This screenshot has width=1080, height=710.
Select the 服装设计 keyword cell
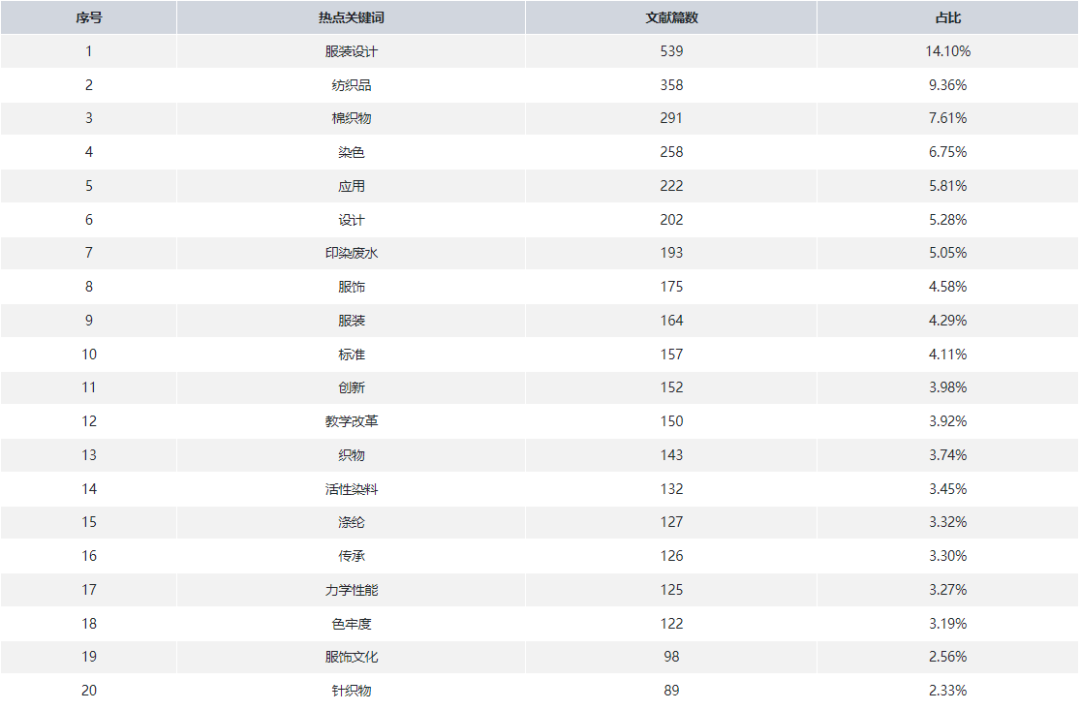(351, 52)
